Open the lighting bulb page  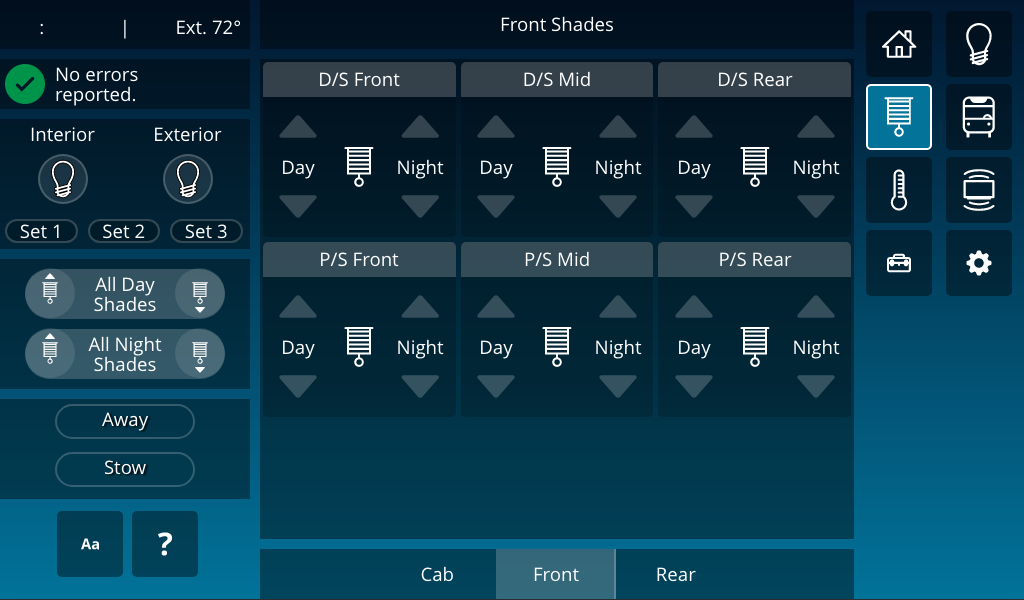tap(978, 44)
